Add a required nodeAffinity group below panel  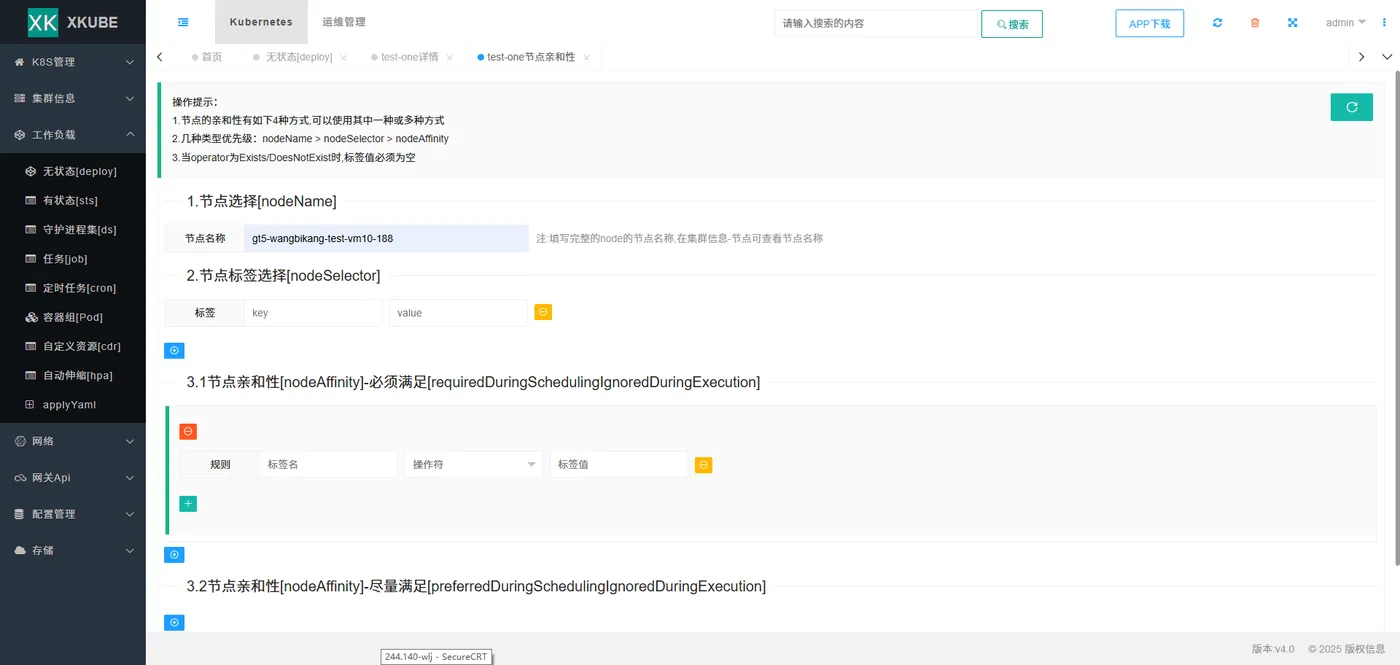[x=174, y=555]
